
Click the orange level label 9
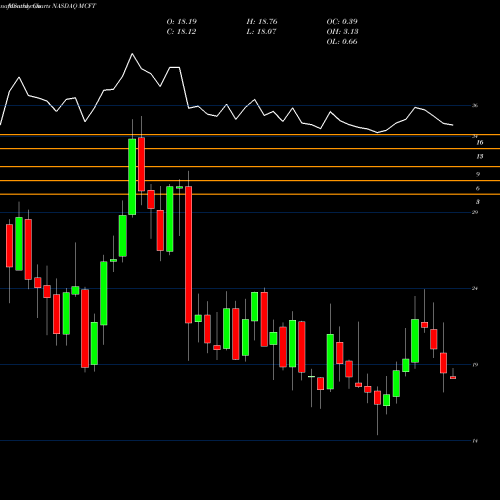click(x=478, y=174)
